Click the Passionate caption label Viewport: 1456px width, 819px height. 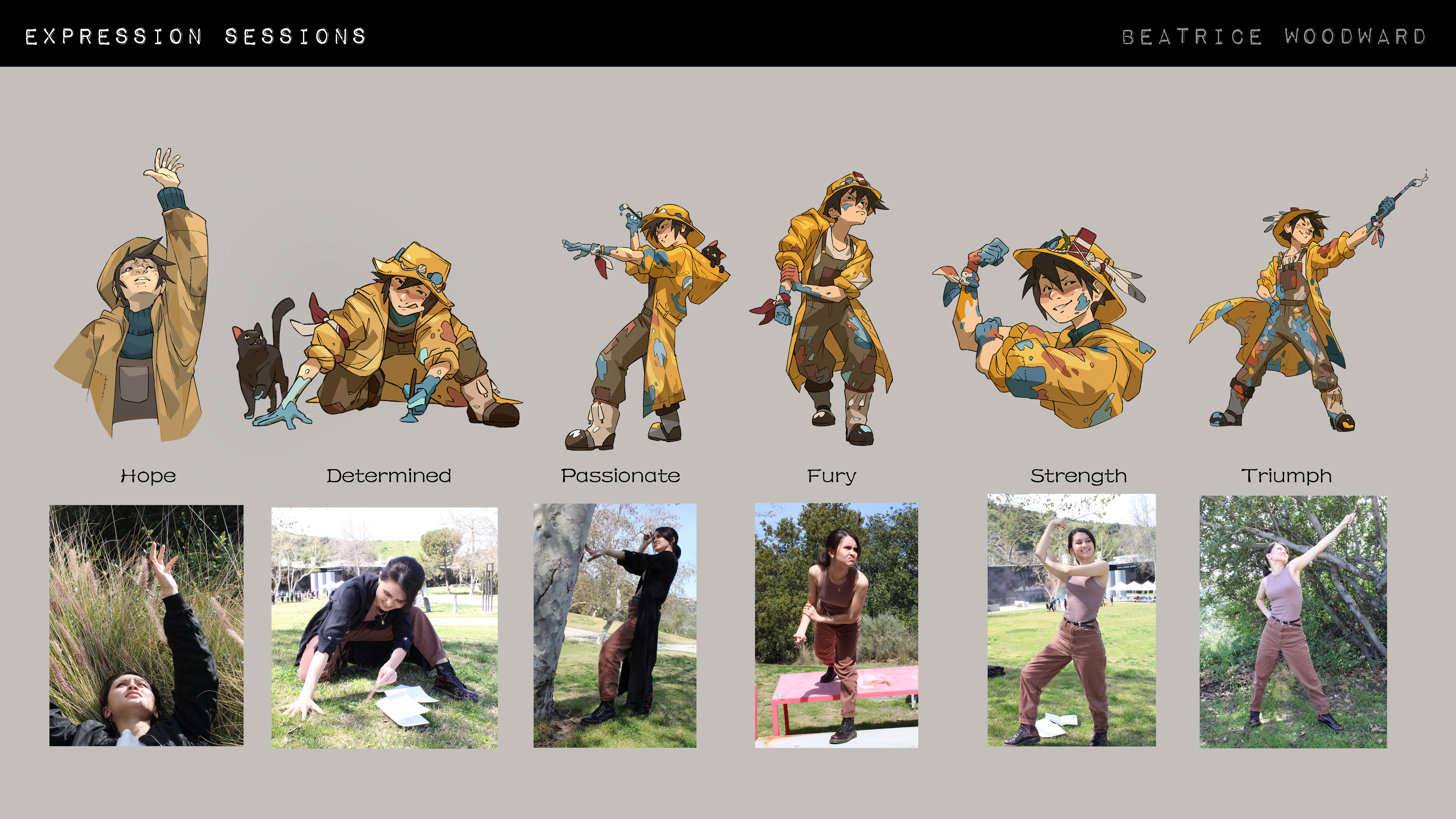(620, 475)
